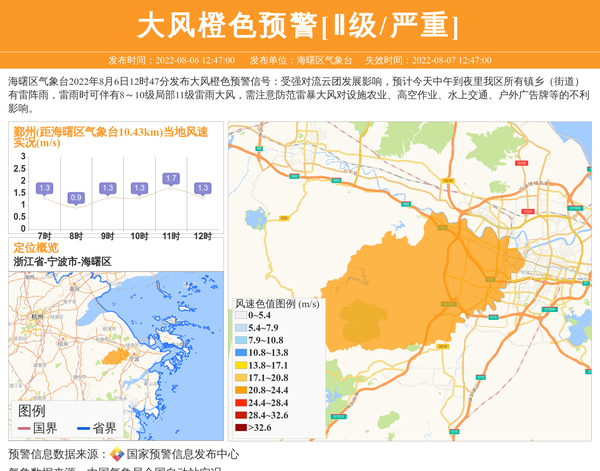Viewport: 600px width, 471px height.
Task: Click the 24.4~28.4 red legend swatch
Action: [x=240, y=403]
